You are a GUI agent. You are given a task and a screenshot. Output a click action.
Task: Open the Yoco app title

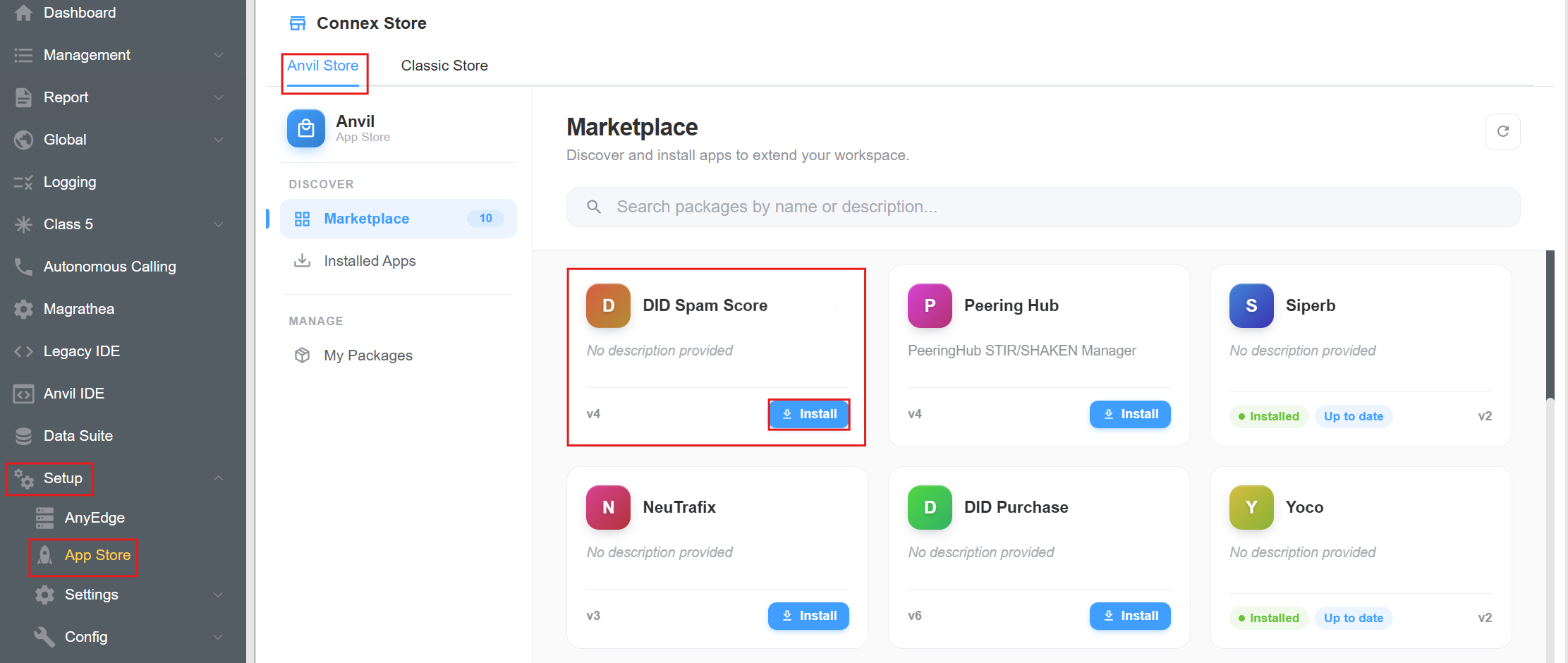(x=1304, y=507)
